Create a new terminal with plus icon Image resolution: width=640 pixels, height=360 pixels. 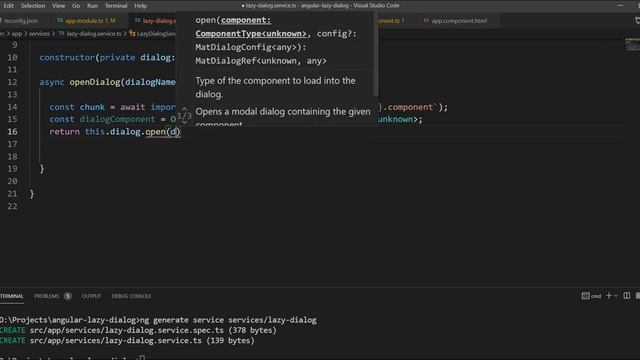tap(609, 296)
